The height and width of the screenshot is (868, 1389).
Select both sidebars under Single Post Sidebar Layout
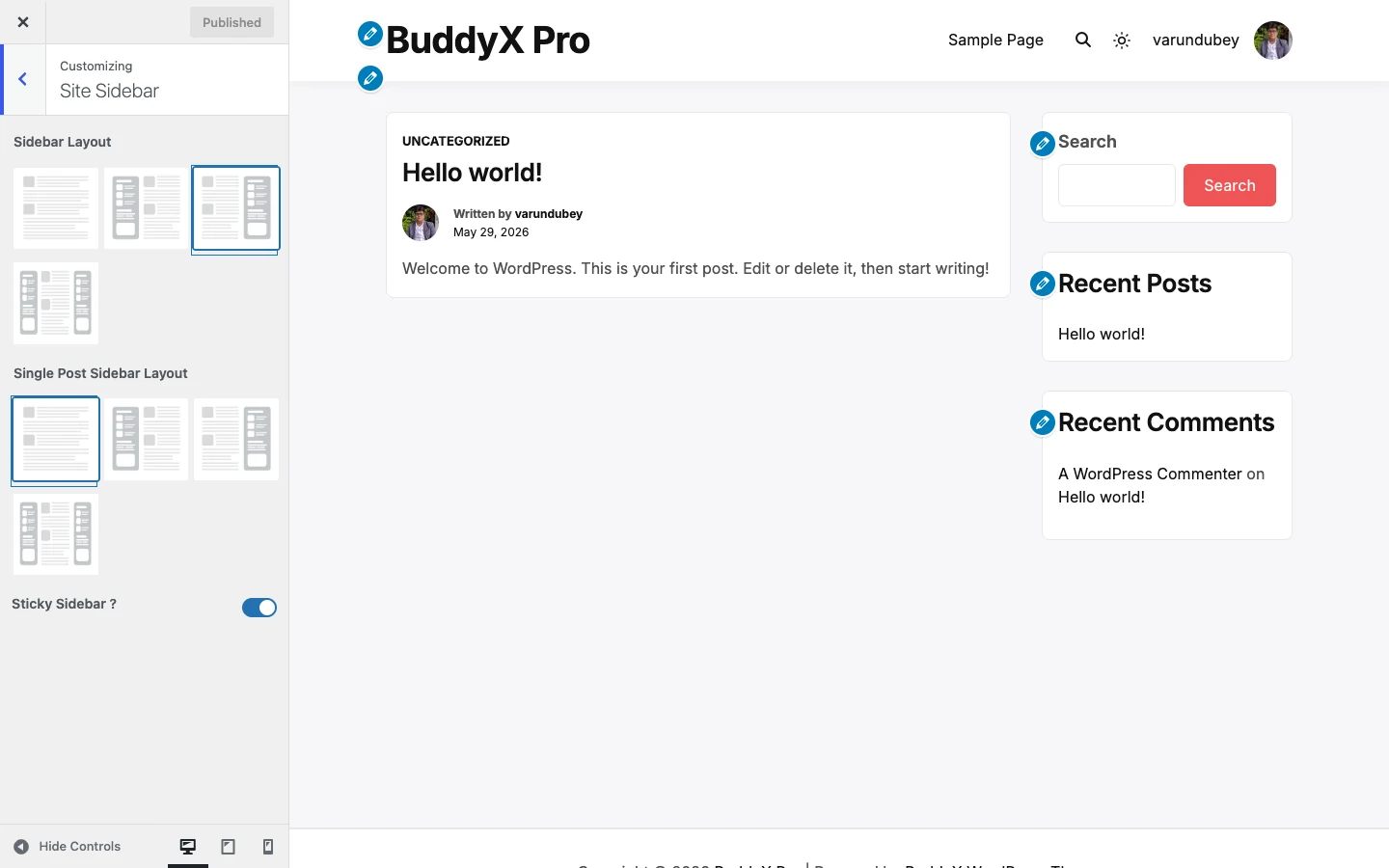(x=56, y=534)
